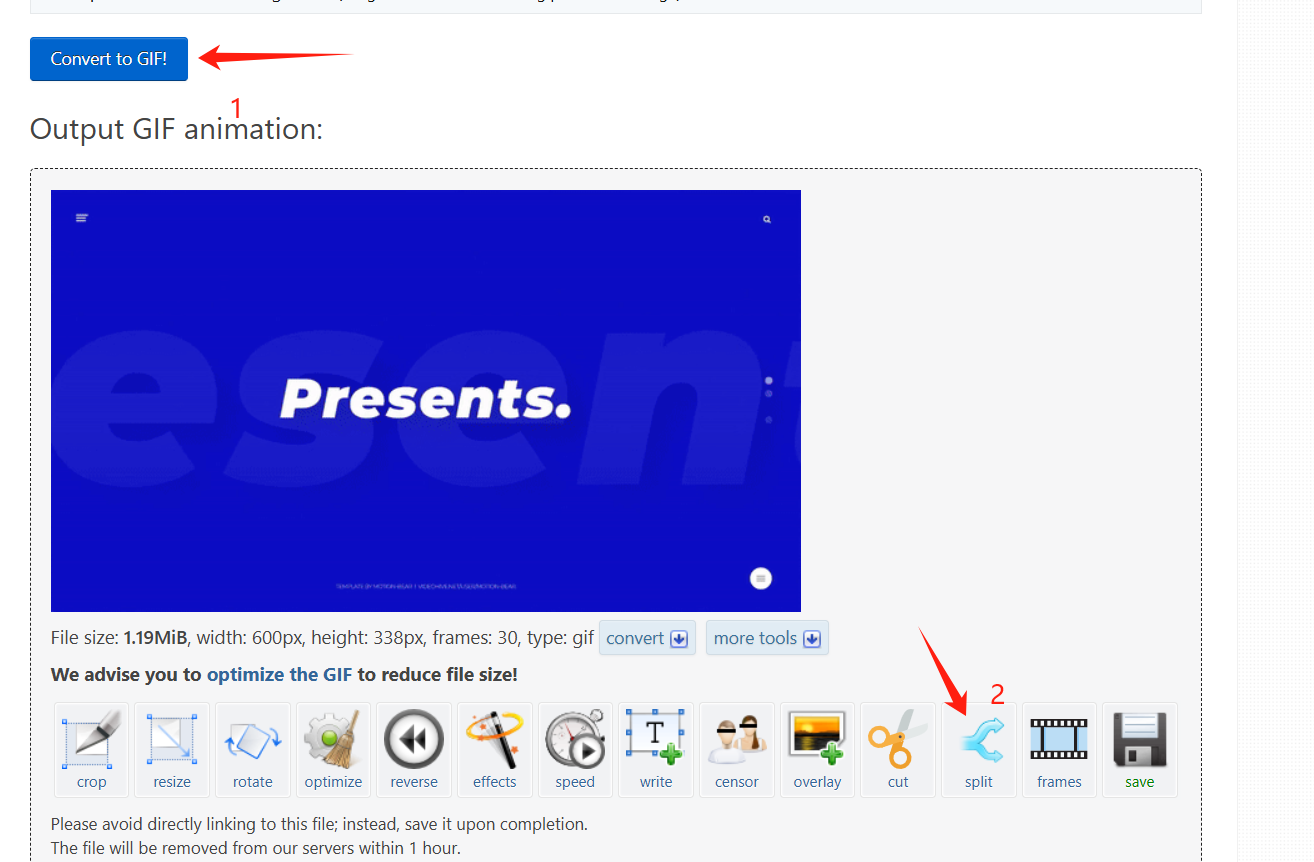
Task: Open the GIF optimizer tool
Action: [x=333, y=749]
